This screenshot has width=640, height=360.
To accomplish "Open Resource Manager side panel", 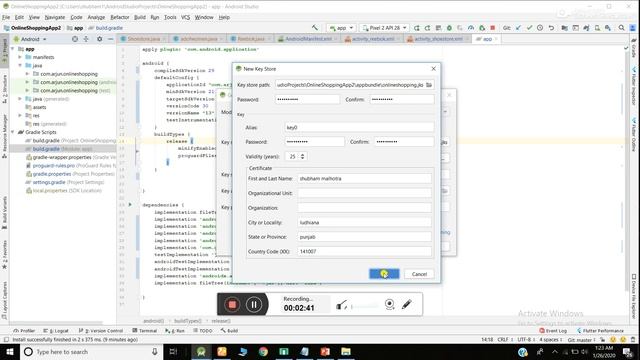I will (x=4, y=137).
